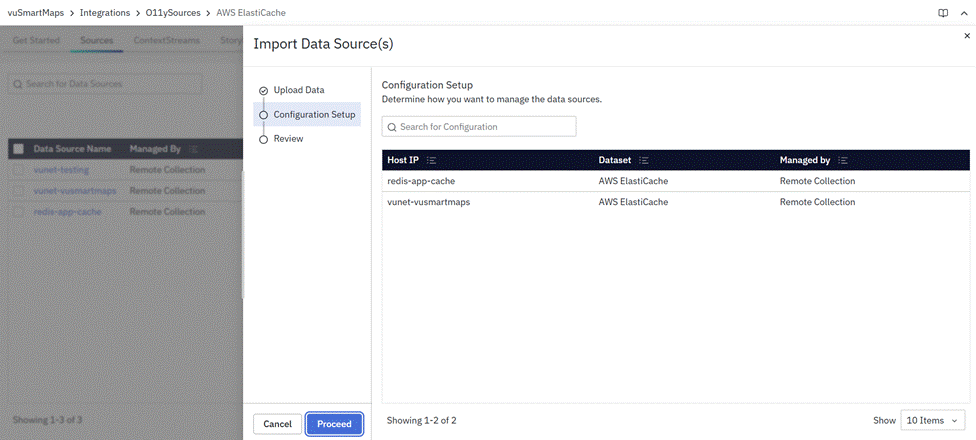This screenshot has height=440, width=976.
Task: Switch to the ContextStreams tab
Action: [x=166, y=41]
